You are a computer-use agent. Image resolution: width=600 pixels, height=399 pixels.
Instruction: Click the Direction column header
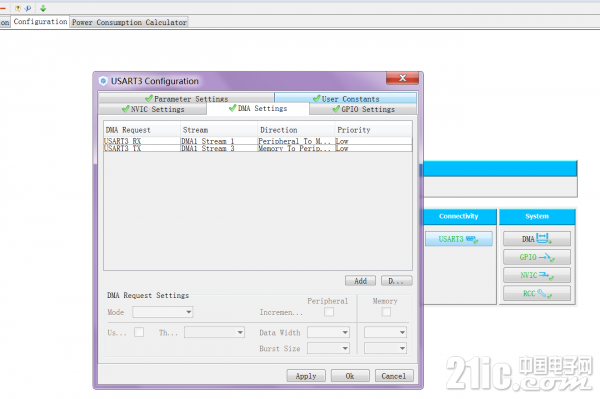coord(296,130)
